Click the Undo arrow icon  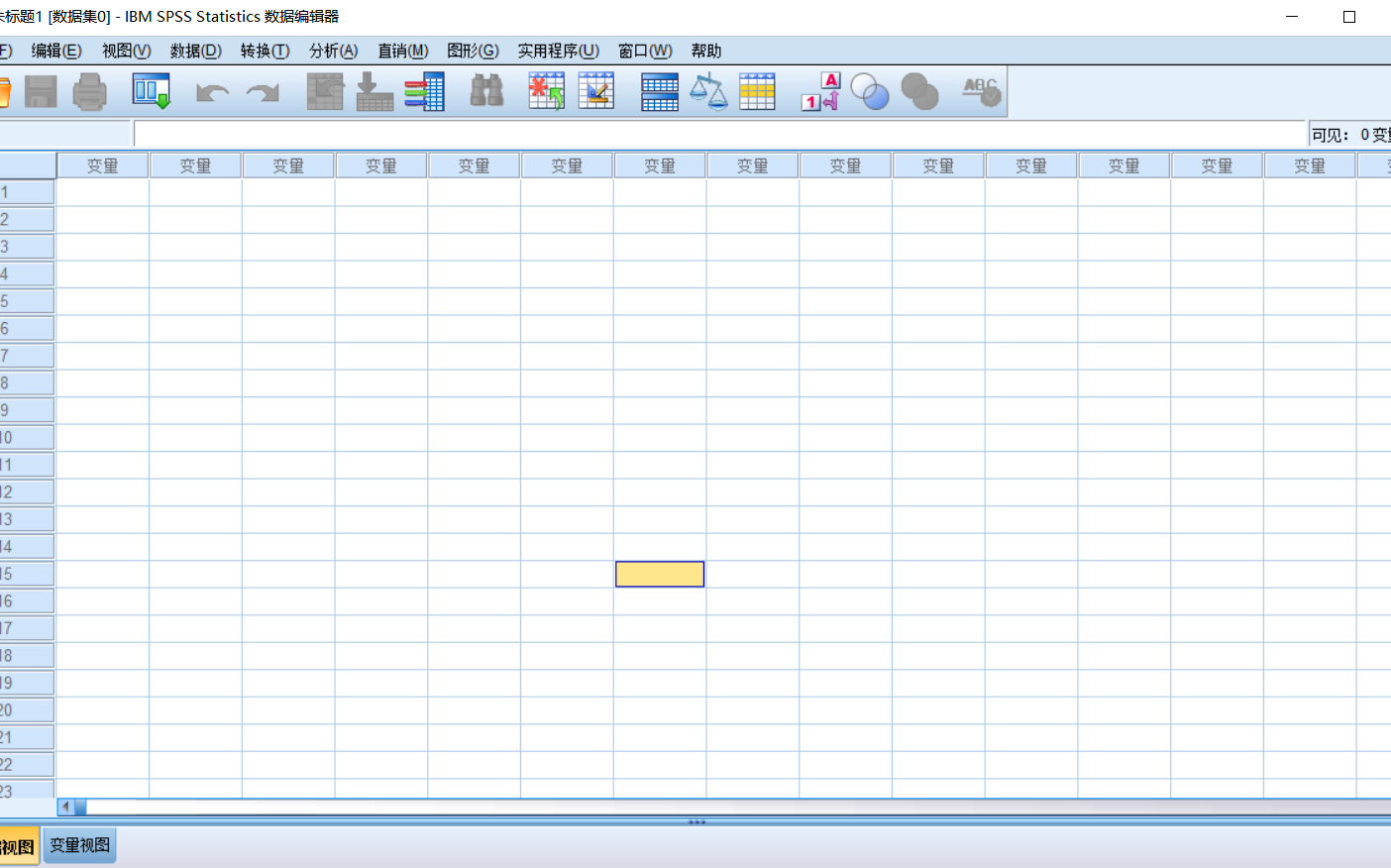[212, 93]
